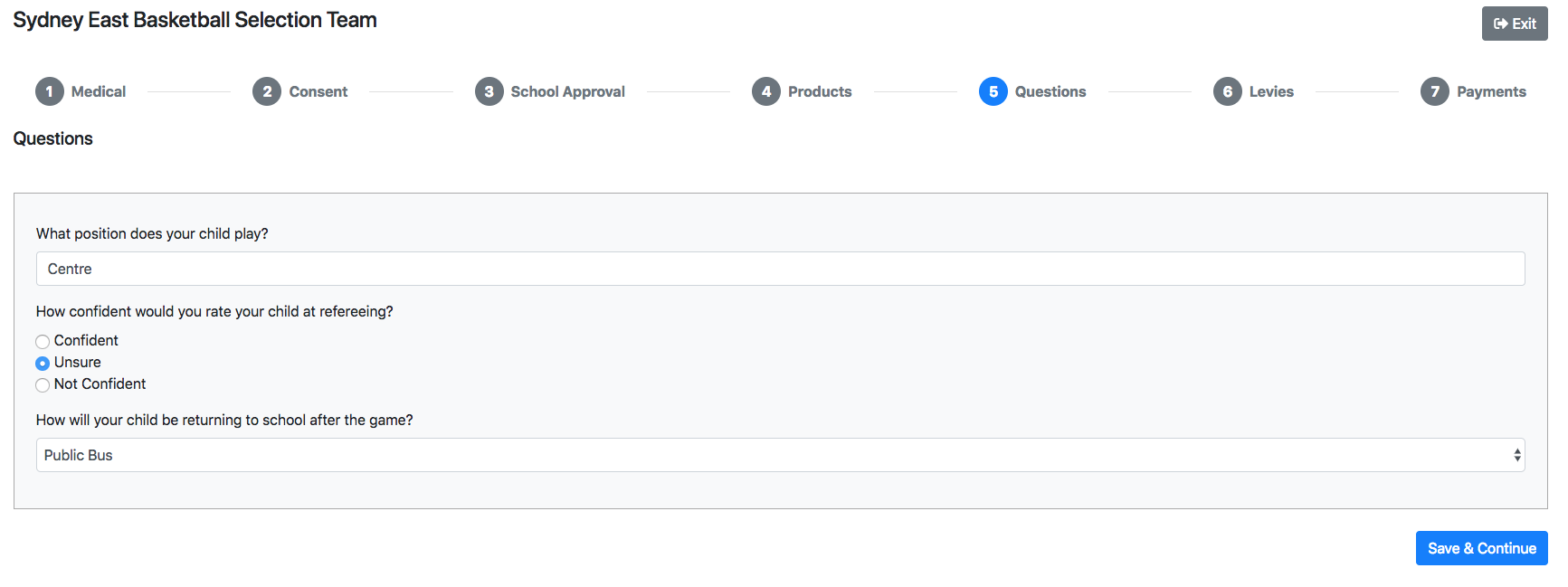The width and height of the screenshot is (1568, 587).
Task: Open the Payments step label
Action: click(x=1491, y=91)
